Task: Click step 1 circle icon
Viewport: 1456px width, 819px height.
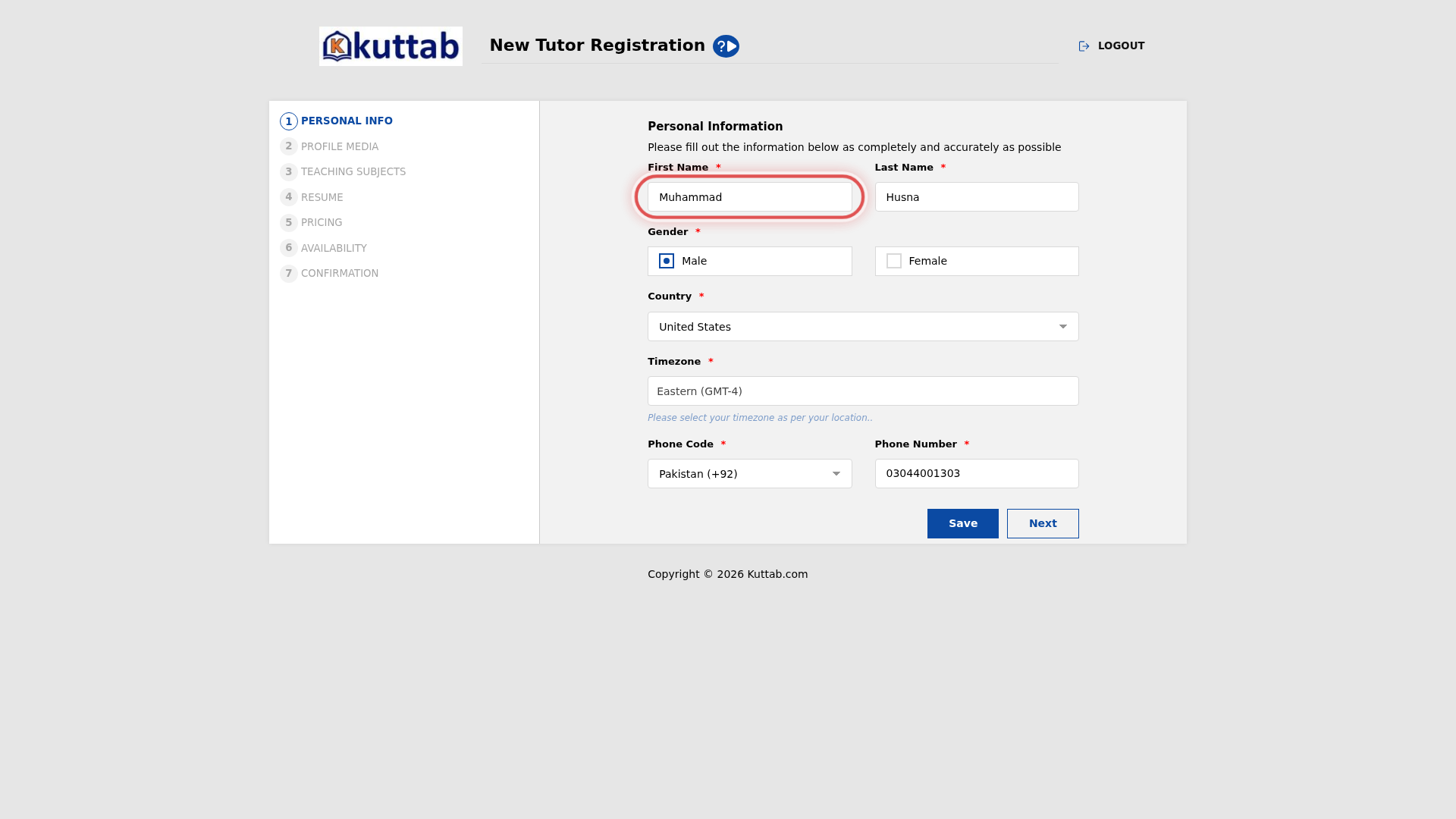Action: [289, 121]
